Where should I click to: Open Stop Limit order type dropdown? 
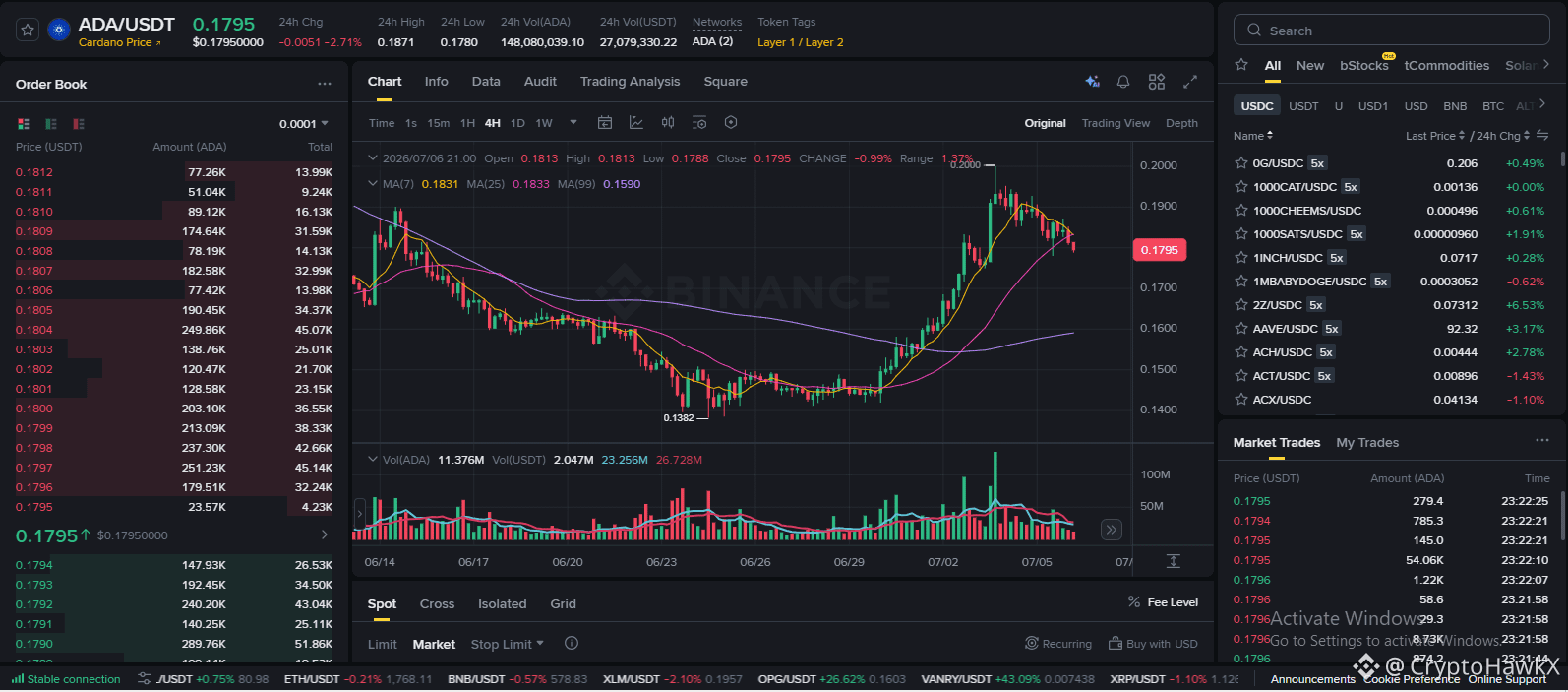507,644
